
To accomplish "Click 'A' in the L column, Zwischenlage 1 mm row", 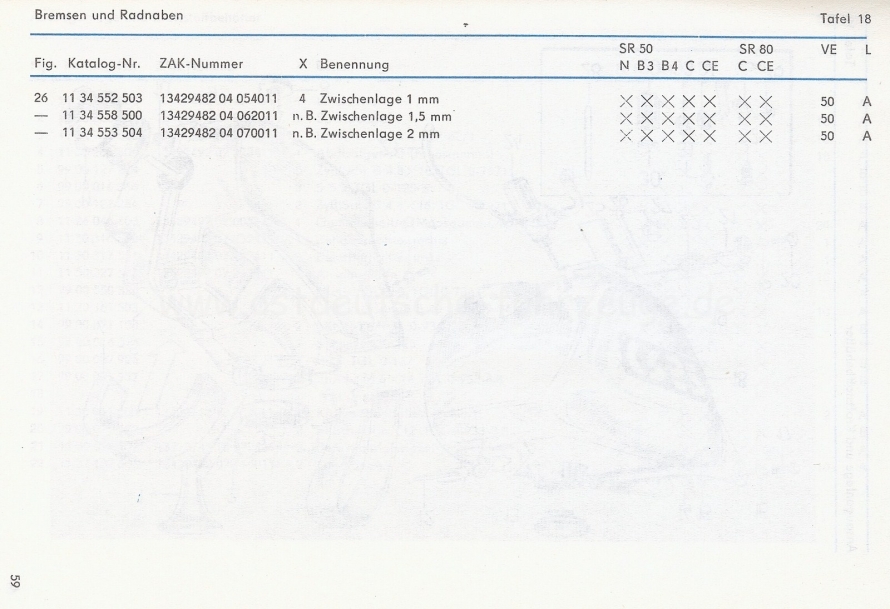I will [x=867, y=102].
